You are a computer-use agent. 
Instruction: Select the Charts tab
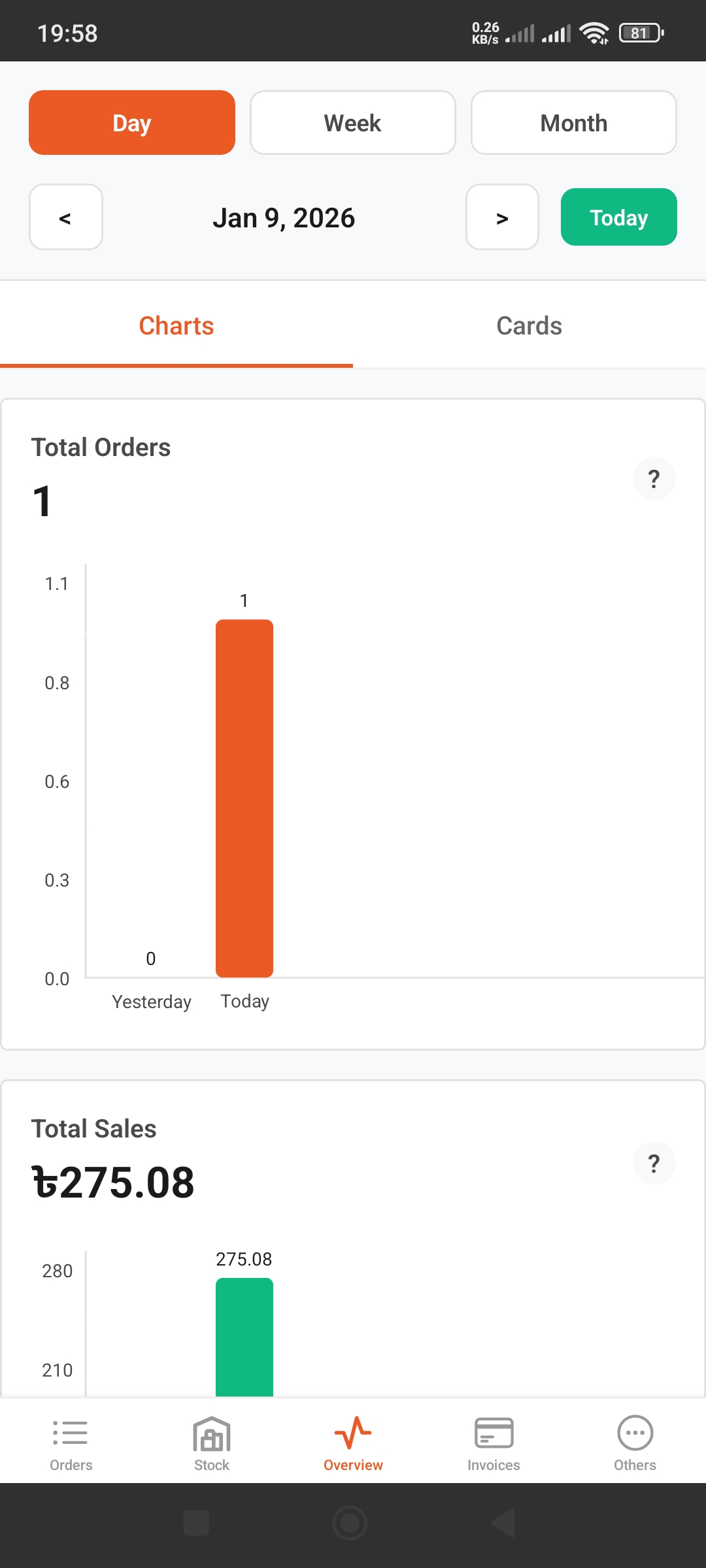176,325
